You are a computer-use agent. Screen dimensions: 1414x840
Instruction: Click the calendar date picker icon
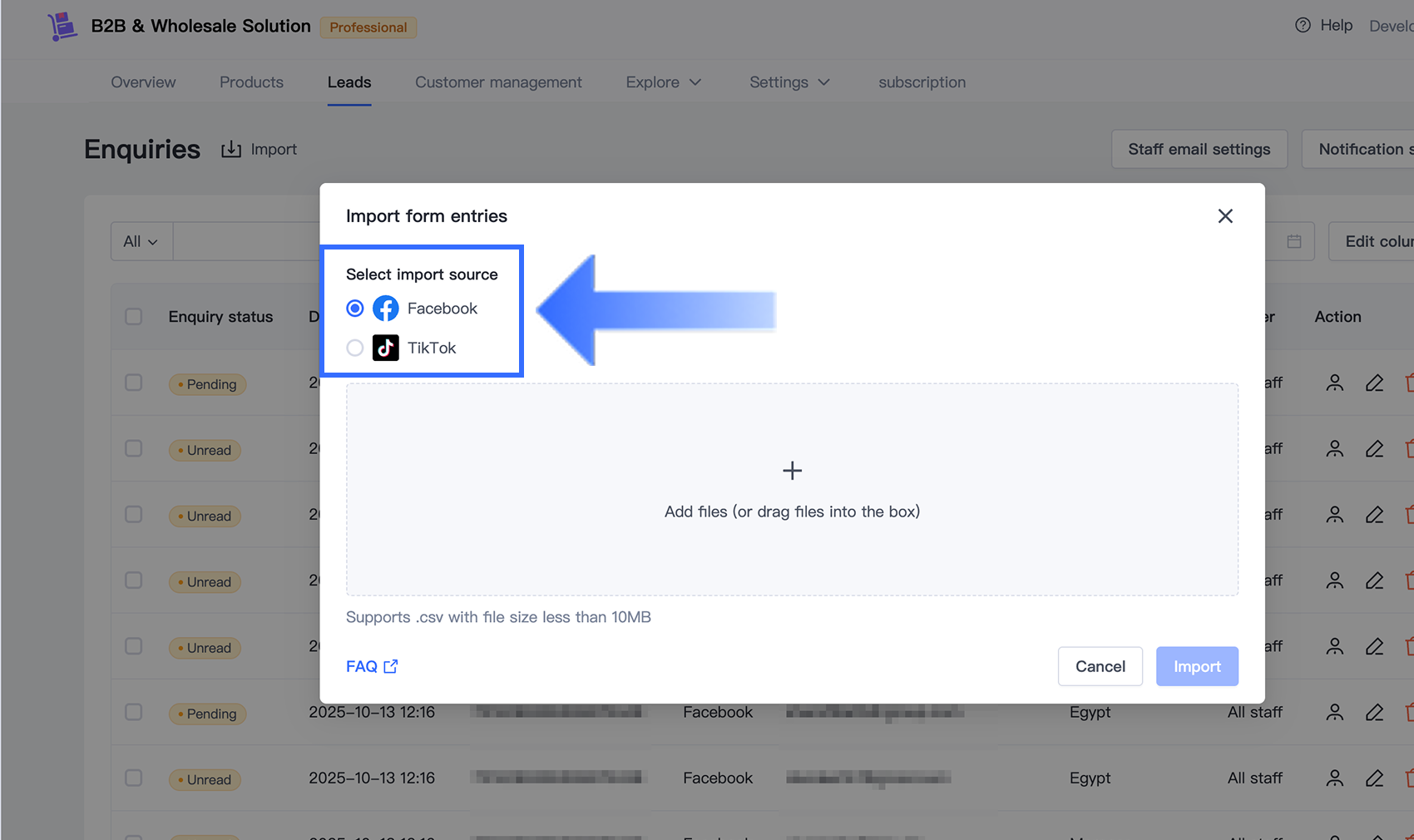point(1294,241)
